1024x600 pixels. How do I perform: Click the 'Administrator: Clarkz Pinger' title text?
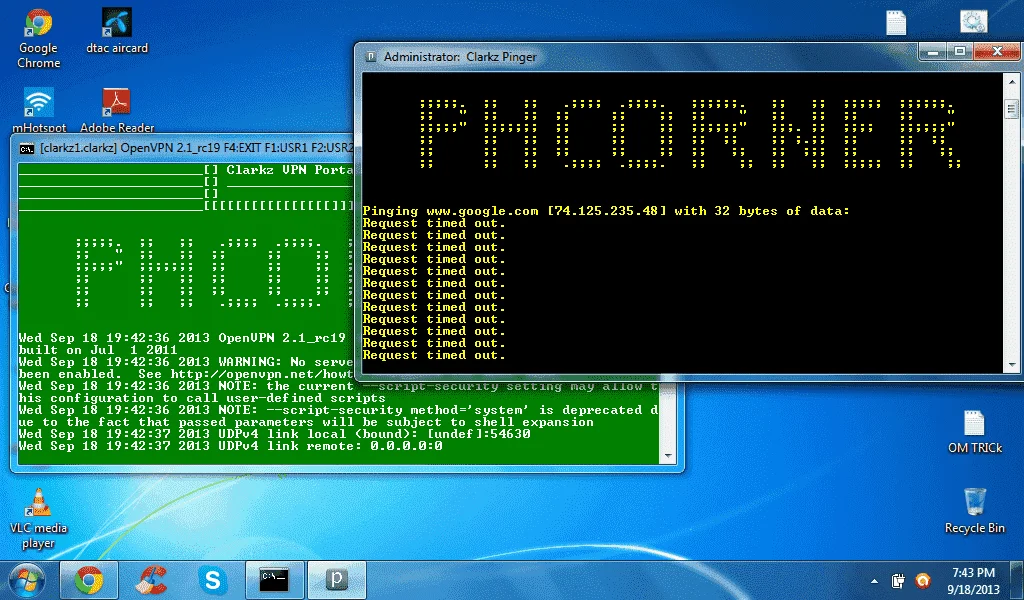tap(460, 57)
